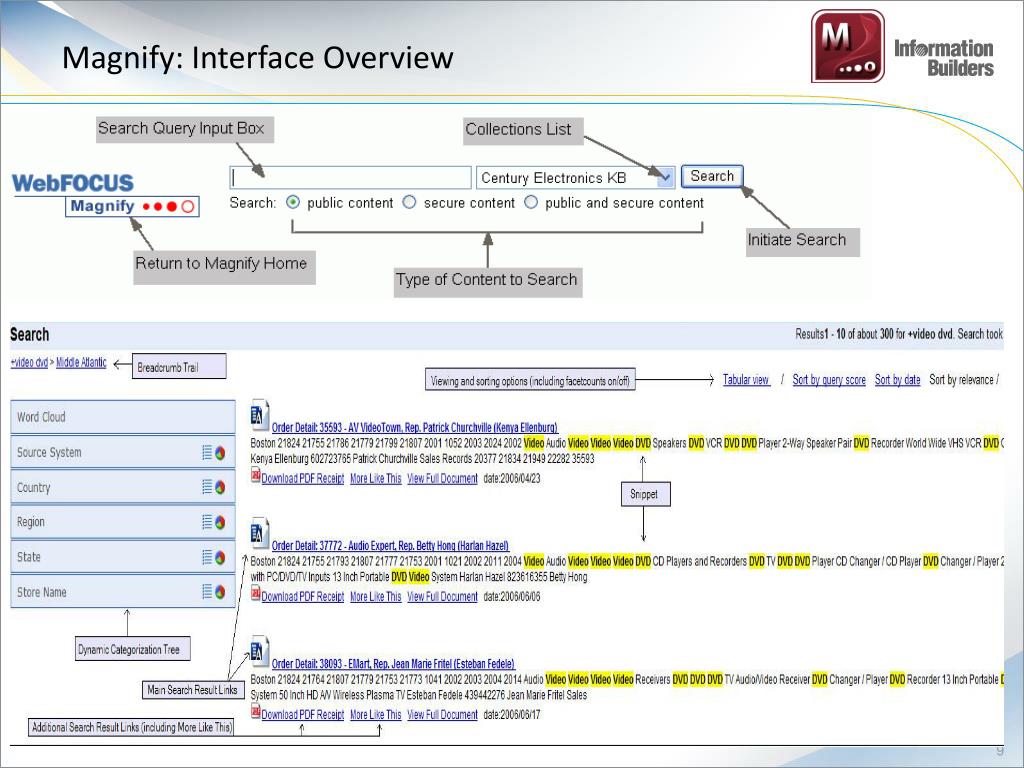
Task: Open the Century Electronics KB collections dropdown
Action: (575, 178)
